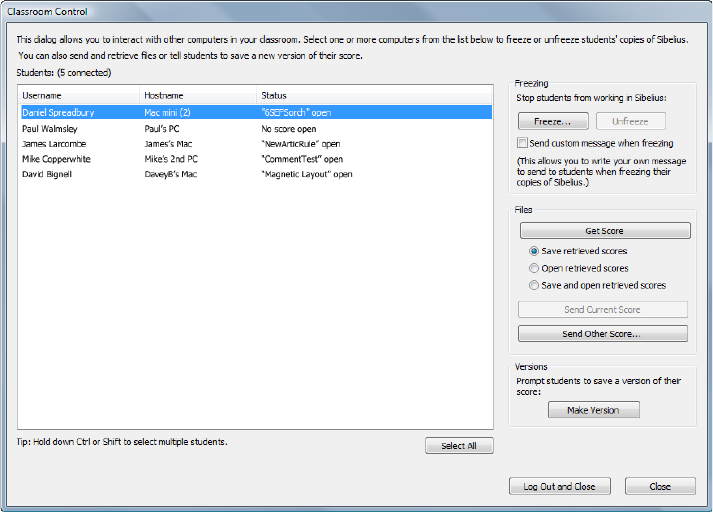Screen dimensions: 713x512
Task: Enable Send custom message when freezing
Action: [x=523, y=144]
